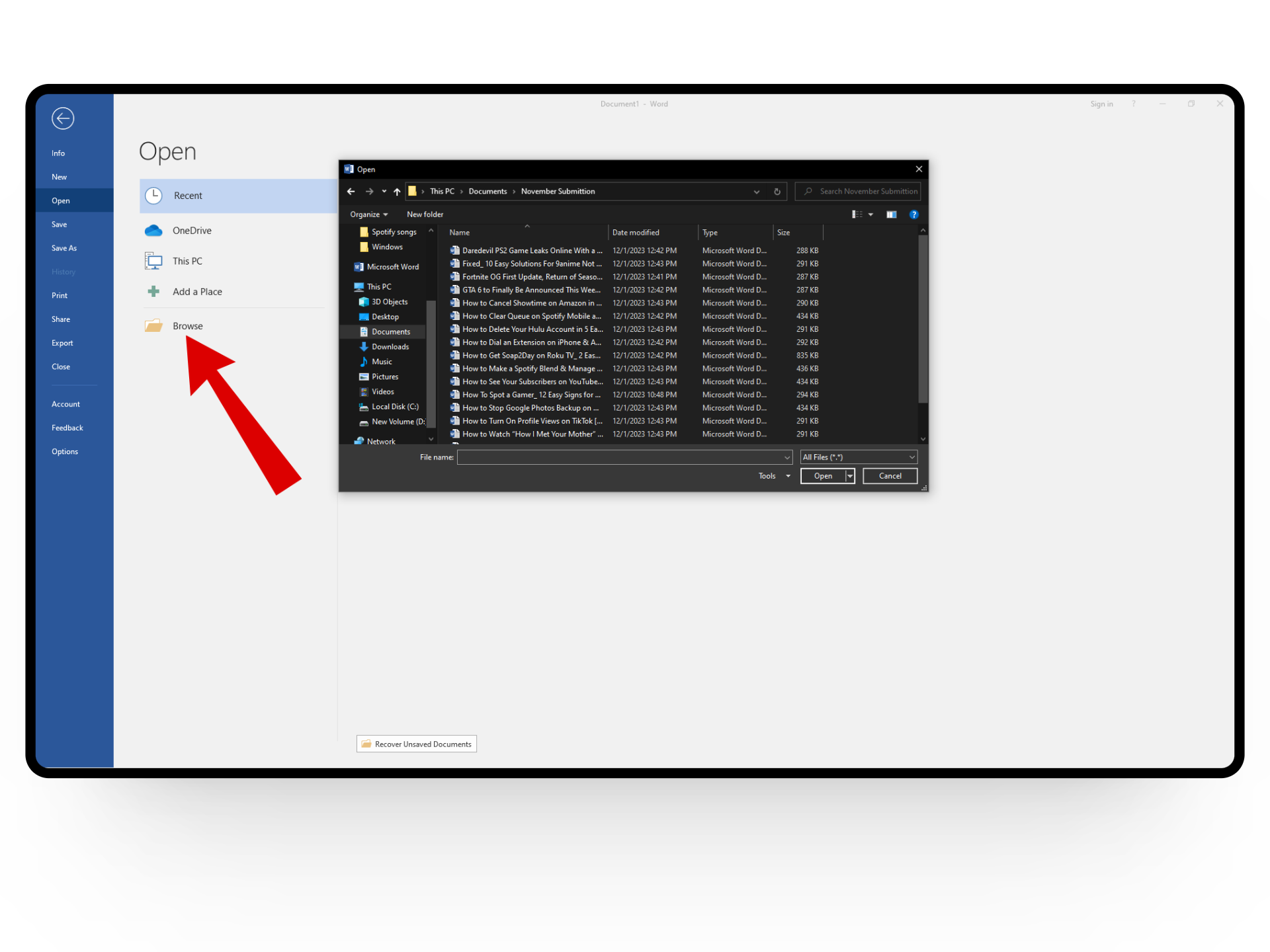This screenshot has width=1270, height=952.
Task: Toggle the preview pane icon
Action: pyautogui.click(x=891, y=214)
